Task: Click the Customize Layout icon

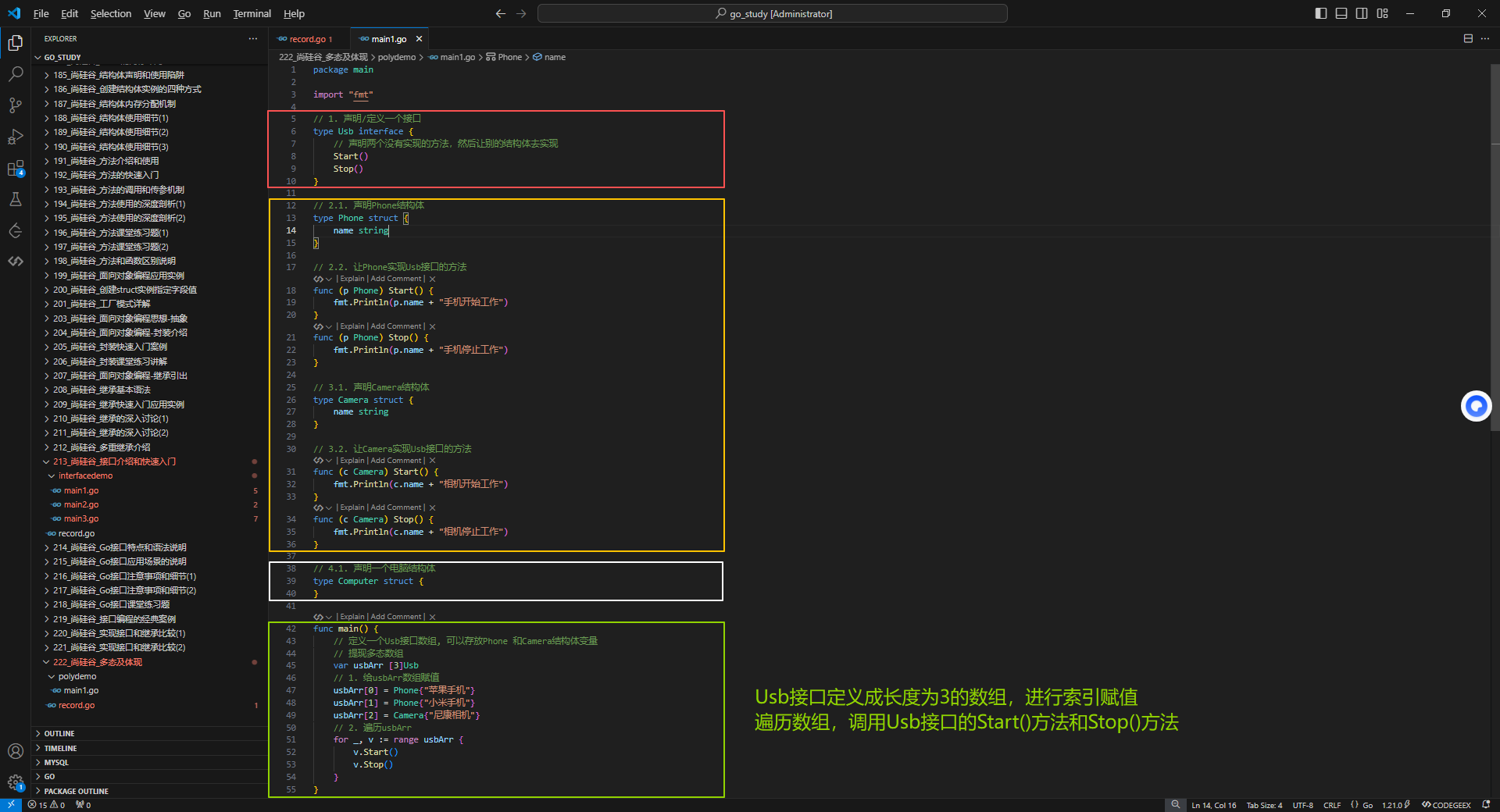Action: [1383, 13]
